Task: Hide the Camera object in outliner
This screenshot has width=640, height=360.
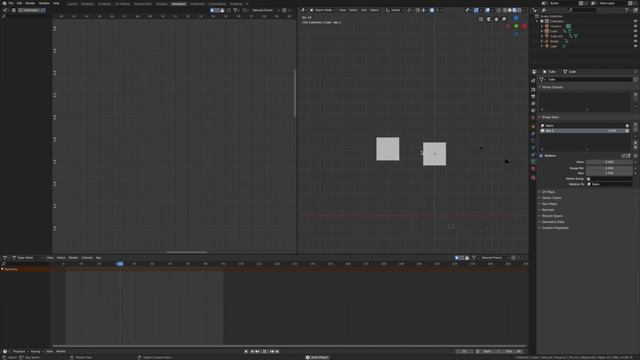Action: click(x=636, y=26)
